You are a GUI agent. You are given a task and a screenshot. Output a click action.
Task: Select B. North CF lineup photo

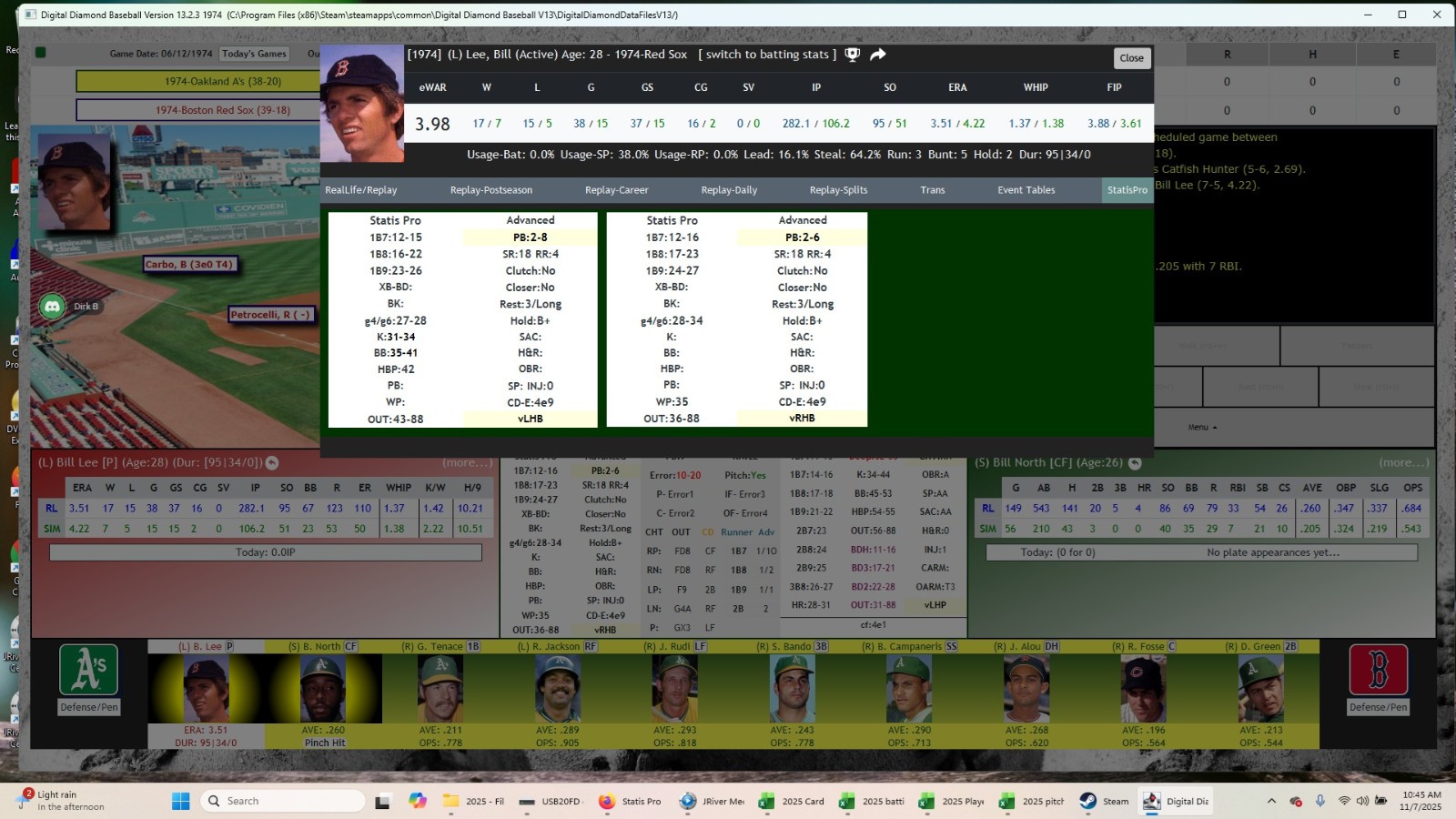click(x=323, y=689)
